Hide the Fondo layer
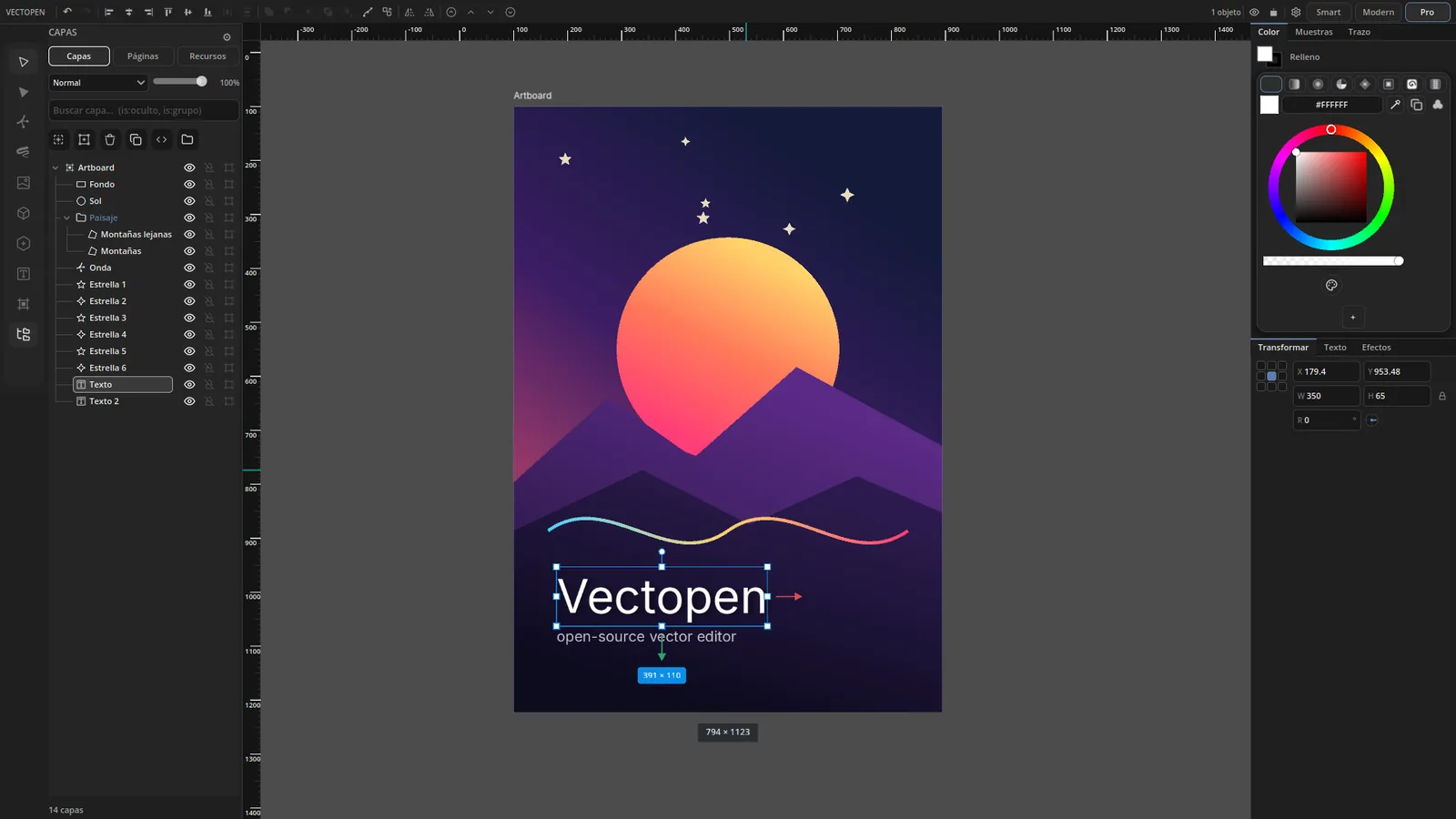Viewport: 1456px width, 819px height. tap(189, 184)
